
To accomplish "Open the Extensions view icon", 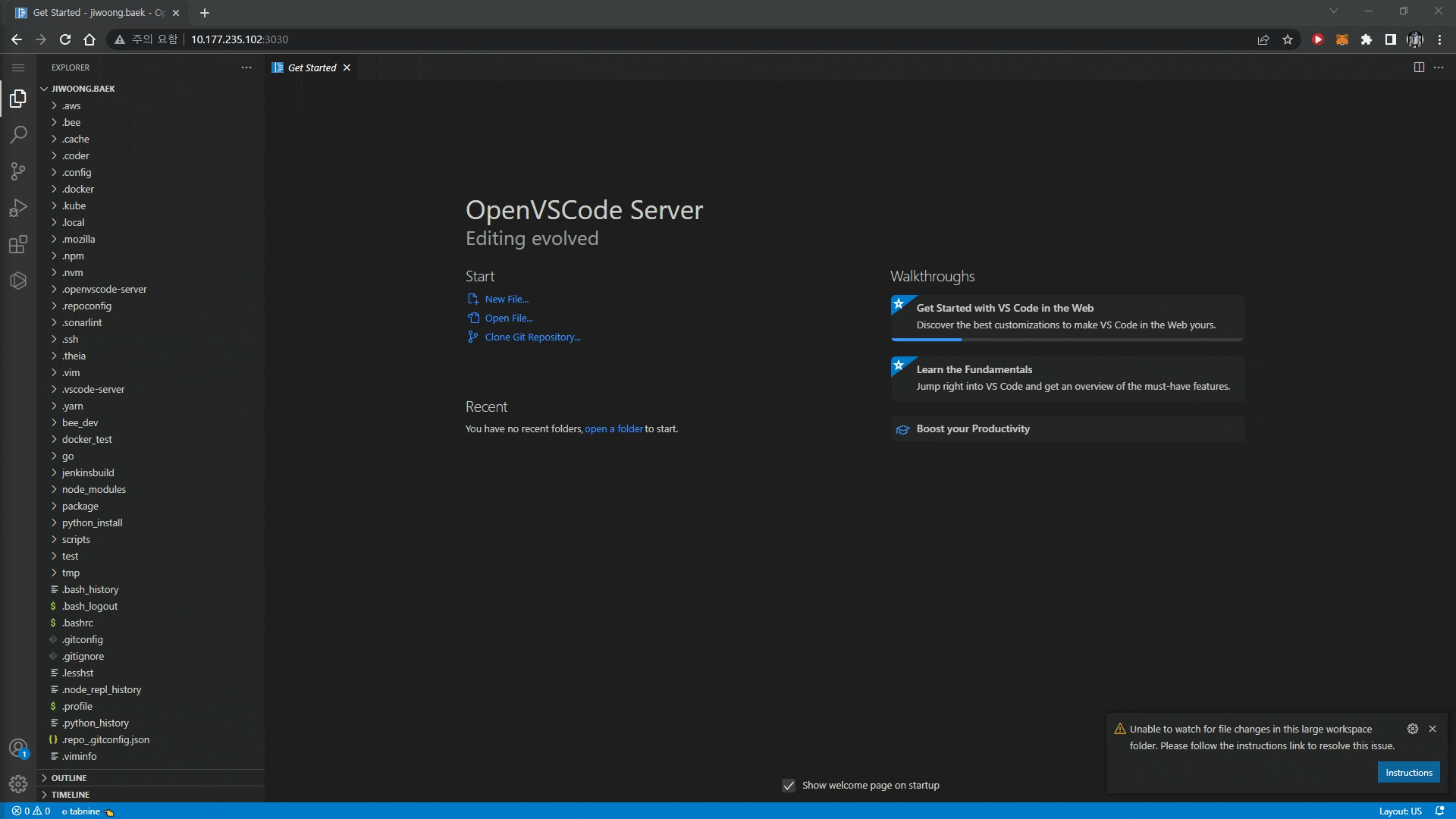I will click(18, 244).
